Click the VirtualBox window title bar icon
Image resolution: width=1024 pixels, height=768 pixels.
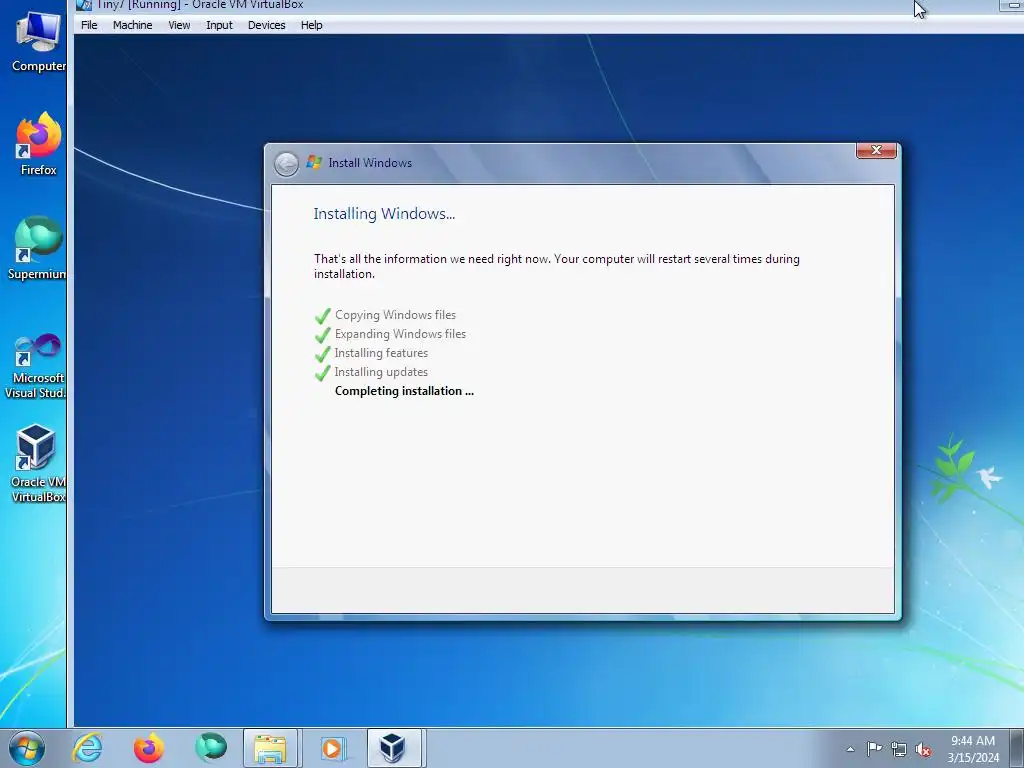click(x=84, y=5)
